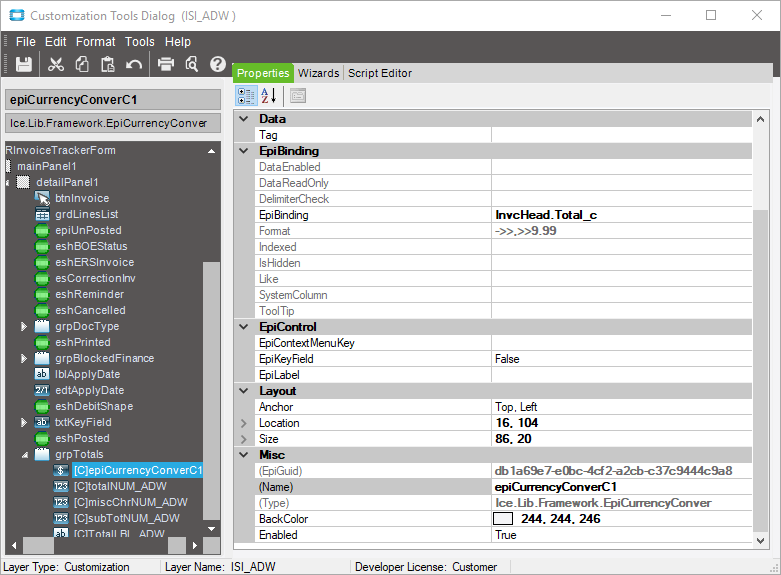Click the Print icon in the toolbar

click(x=166, y=64)
